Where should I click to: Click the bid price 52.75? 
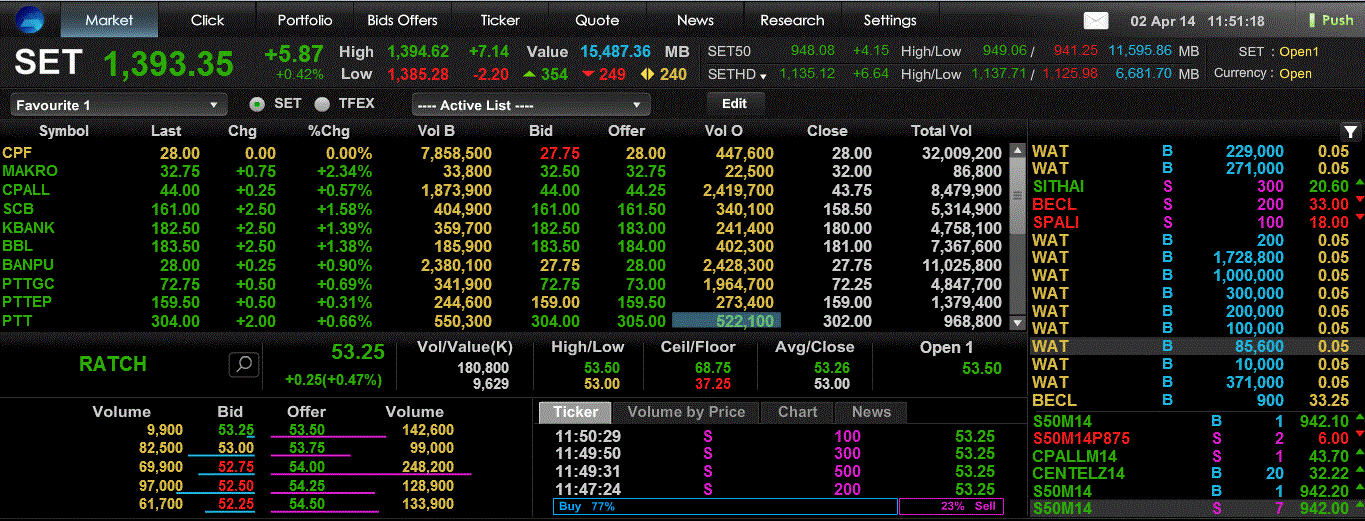coord(236,467)
